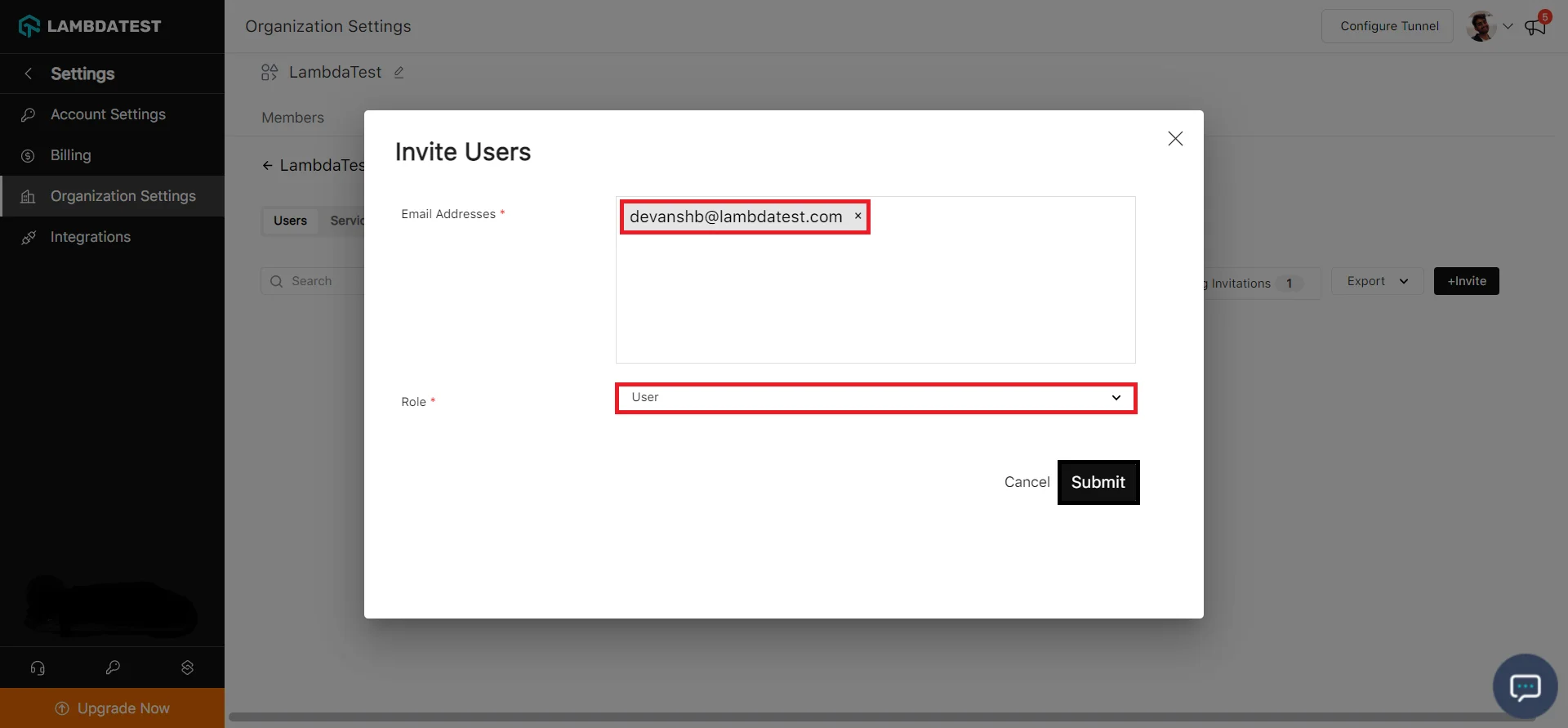Remove devanshb@lambdatest.com email tag

pos(857,217)
